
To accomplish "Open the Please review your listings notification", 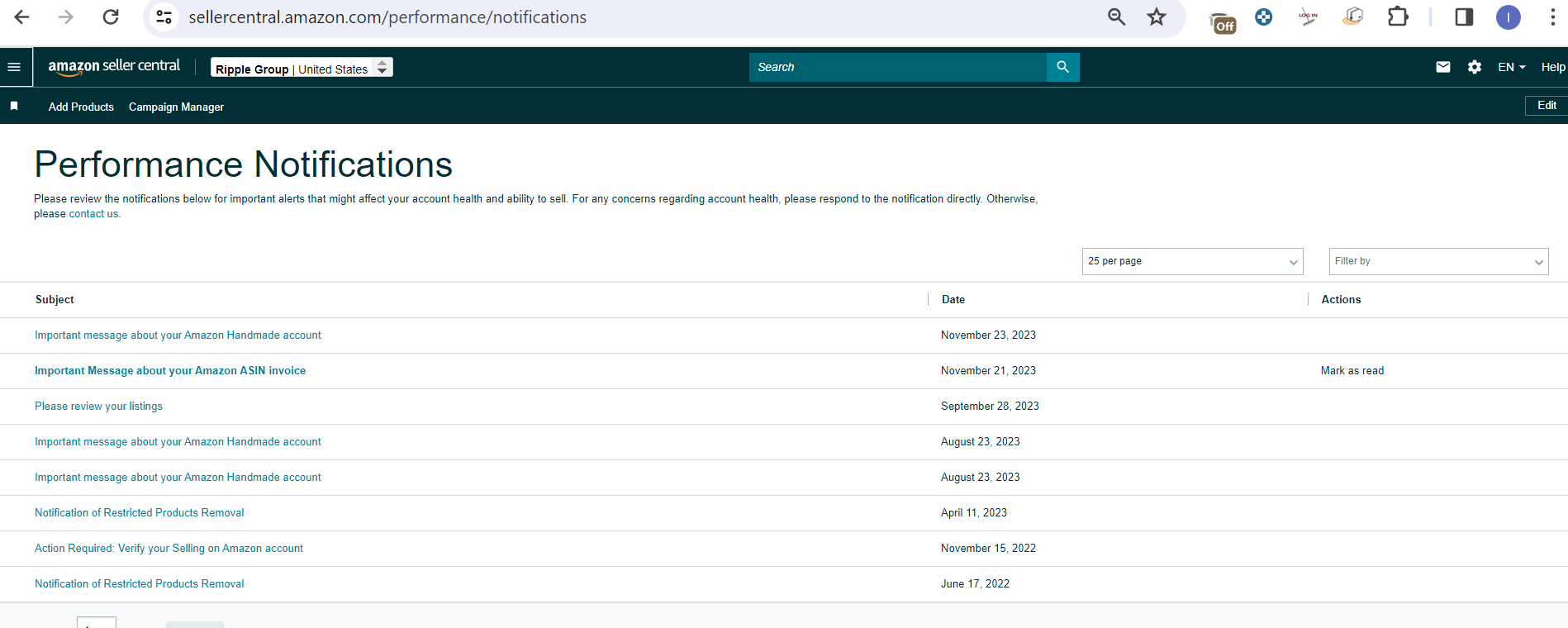I will click(98, 407).
